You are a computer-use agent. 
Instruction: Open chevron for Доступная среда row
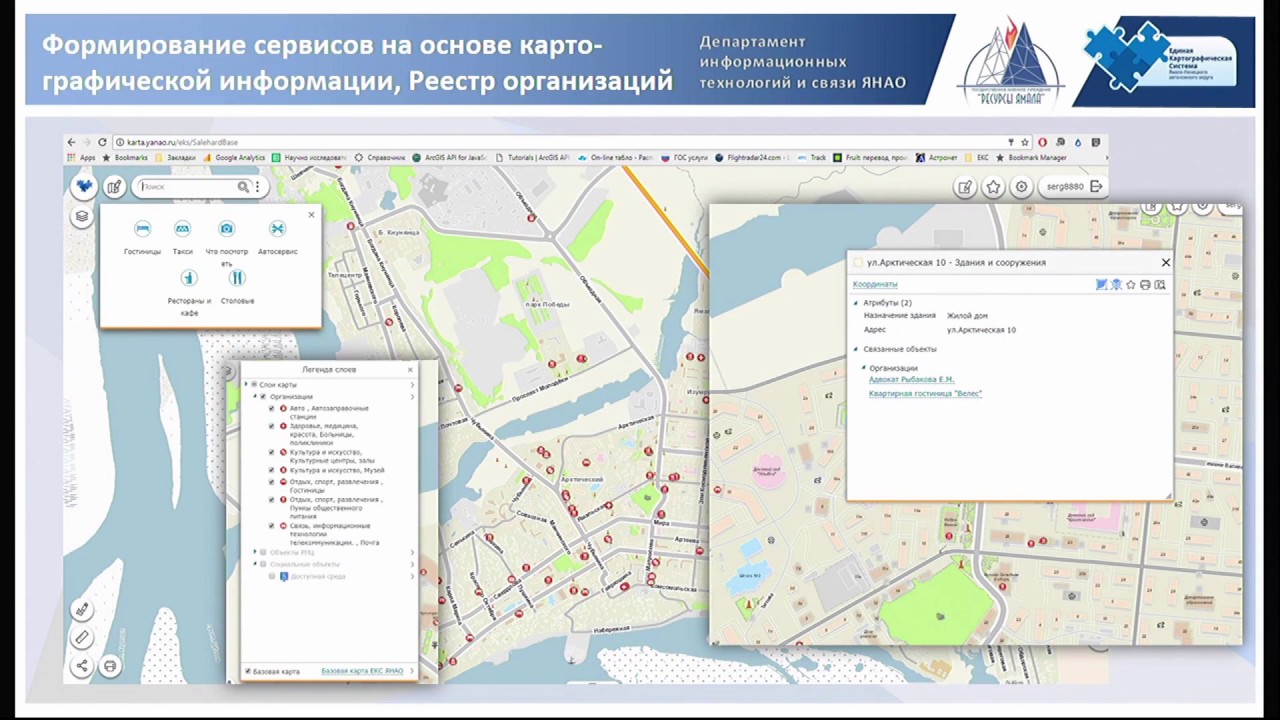pyautogui.click(x=412, y=576)
